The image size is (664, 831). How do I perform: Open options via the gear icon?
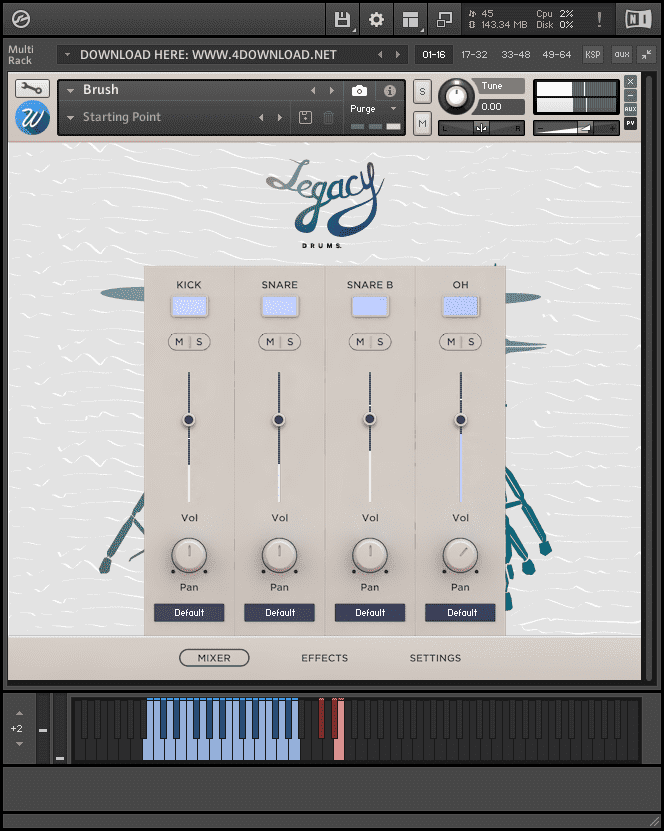(x=376, y=20)
